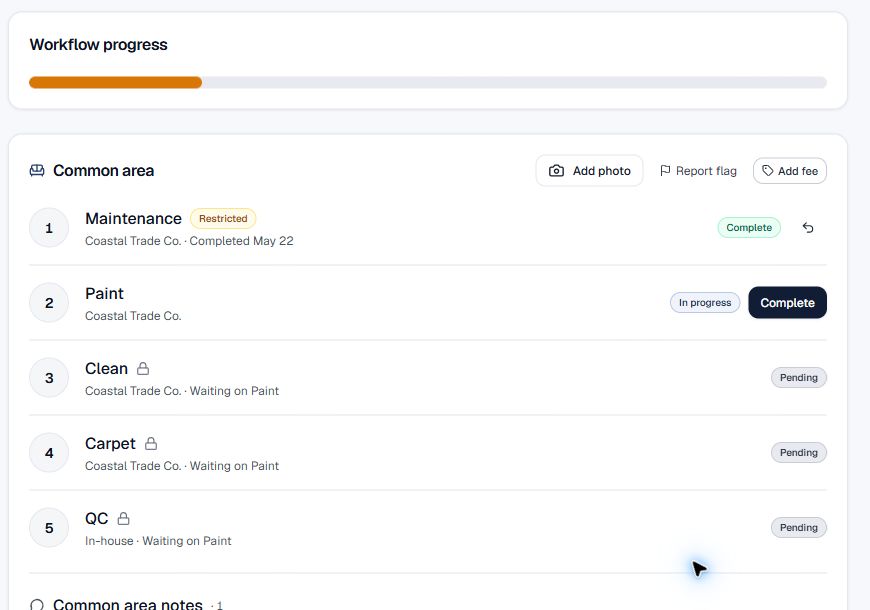Image resolution: width=870 pixels, height=610 pixels.
Task: Click step number 5 circle
Action: pyautogui.click(x=49, y=527)
